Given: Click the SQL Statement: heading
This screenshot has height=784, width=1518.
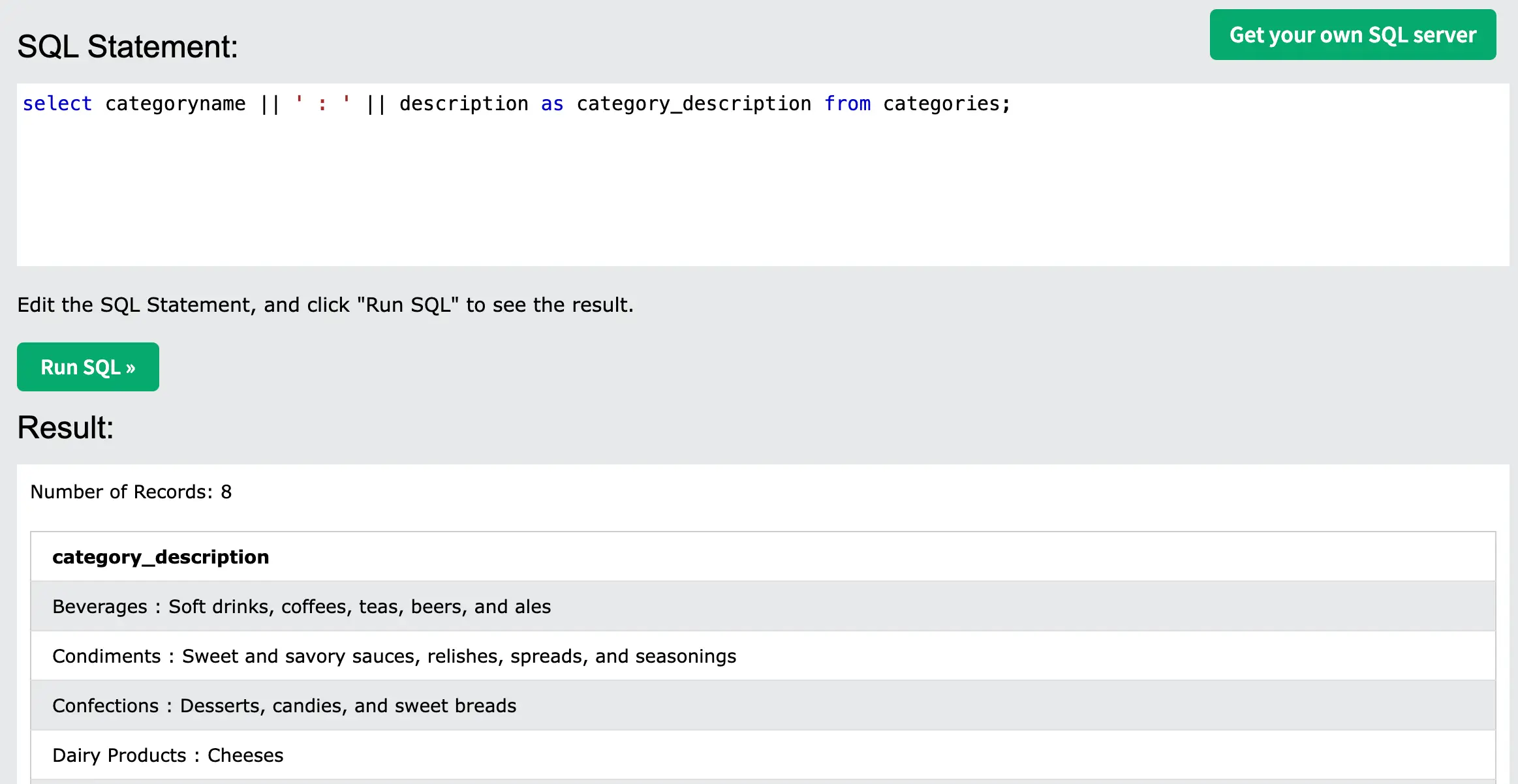Looking at the screenshot, I should [127, 47].
